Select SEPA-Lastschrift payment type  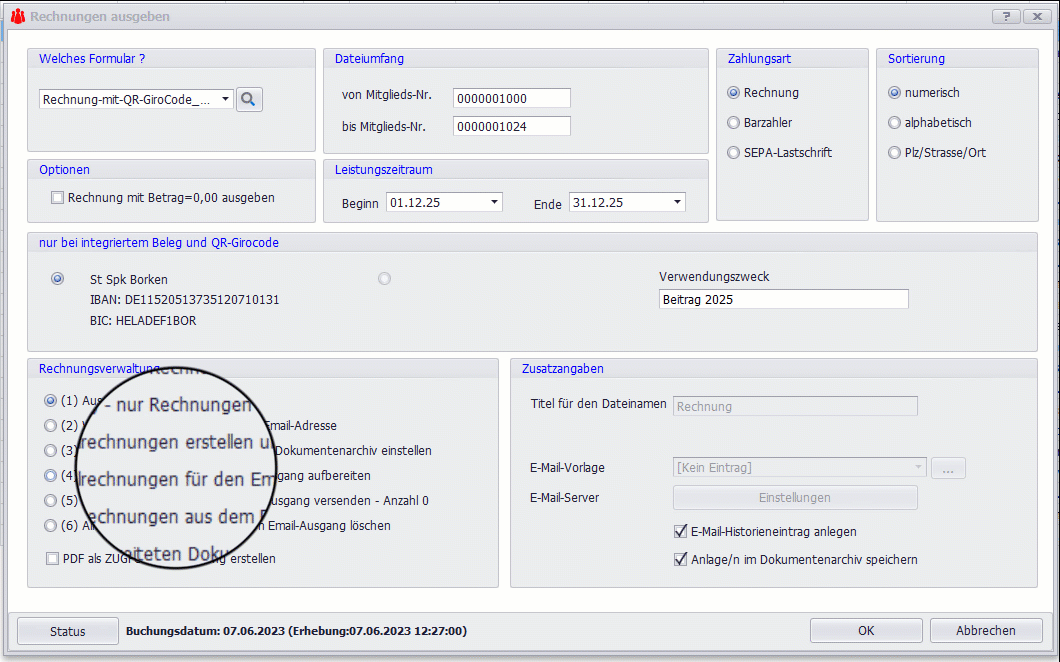point(734,153)
